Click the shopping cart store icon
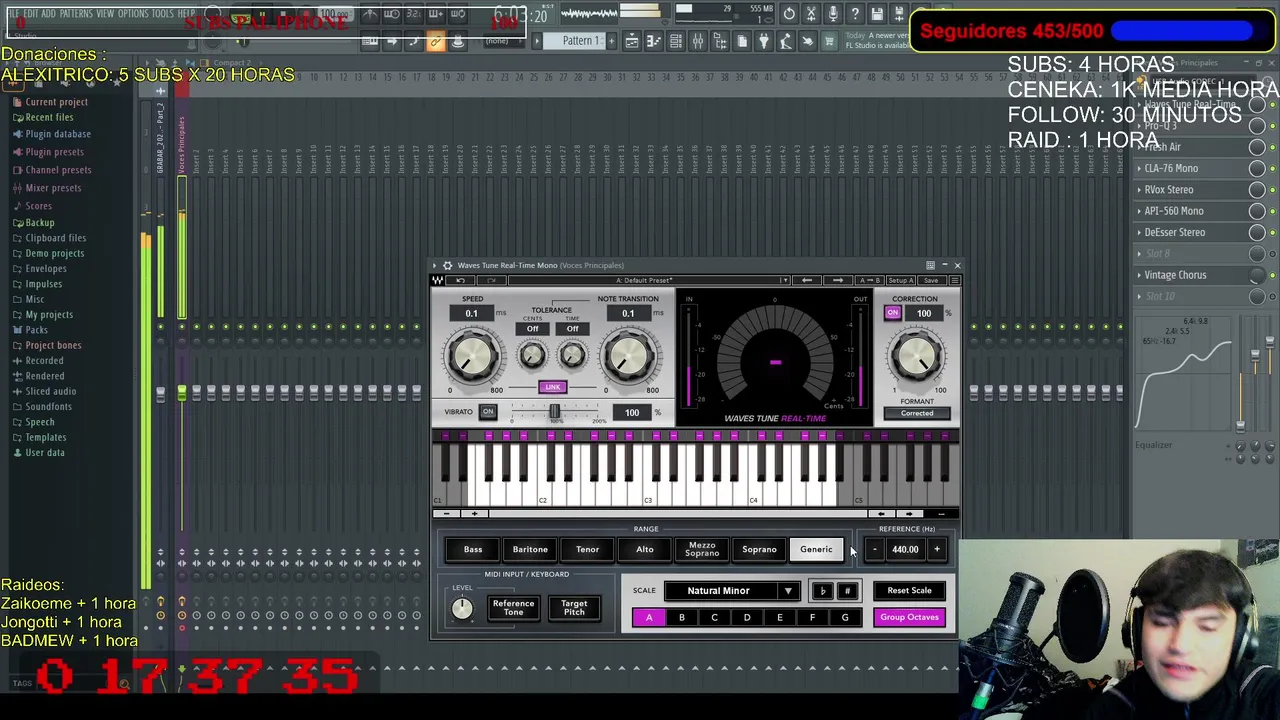 click(x=829, y=41)
